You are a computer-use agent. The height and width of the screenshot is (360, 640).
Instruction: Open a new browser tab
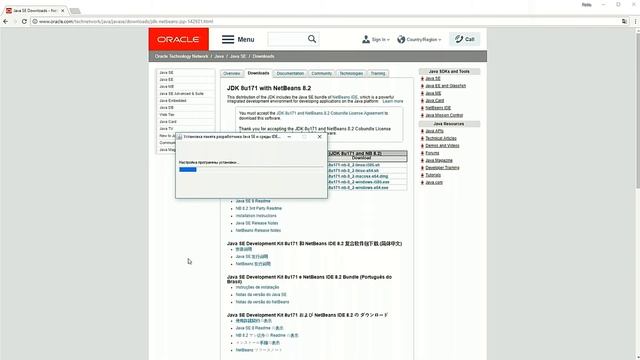75,11
